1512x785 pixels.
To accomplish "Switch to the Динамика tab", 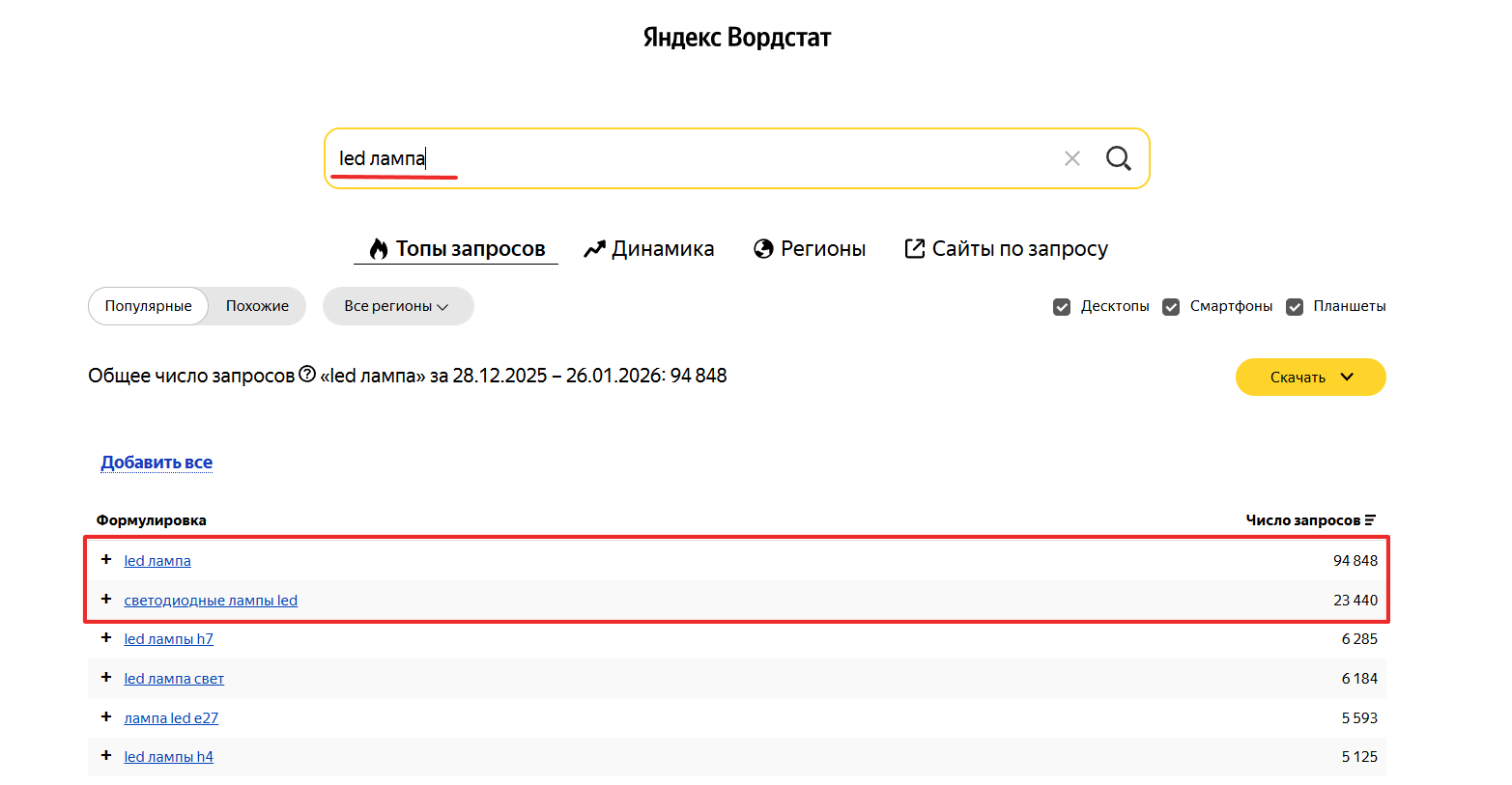I will pos(649,249).
